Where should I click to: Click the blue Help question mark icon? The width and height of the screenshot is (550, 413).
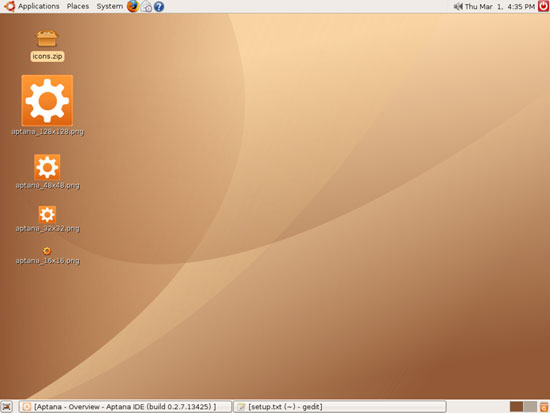click(x=159, y=7)
